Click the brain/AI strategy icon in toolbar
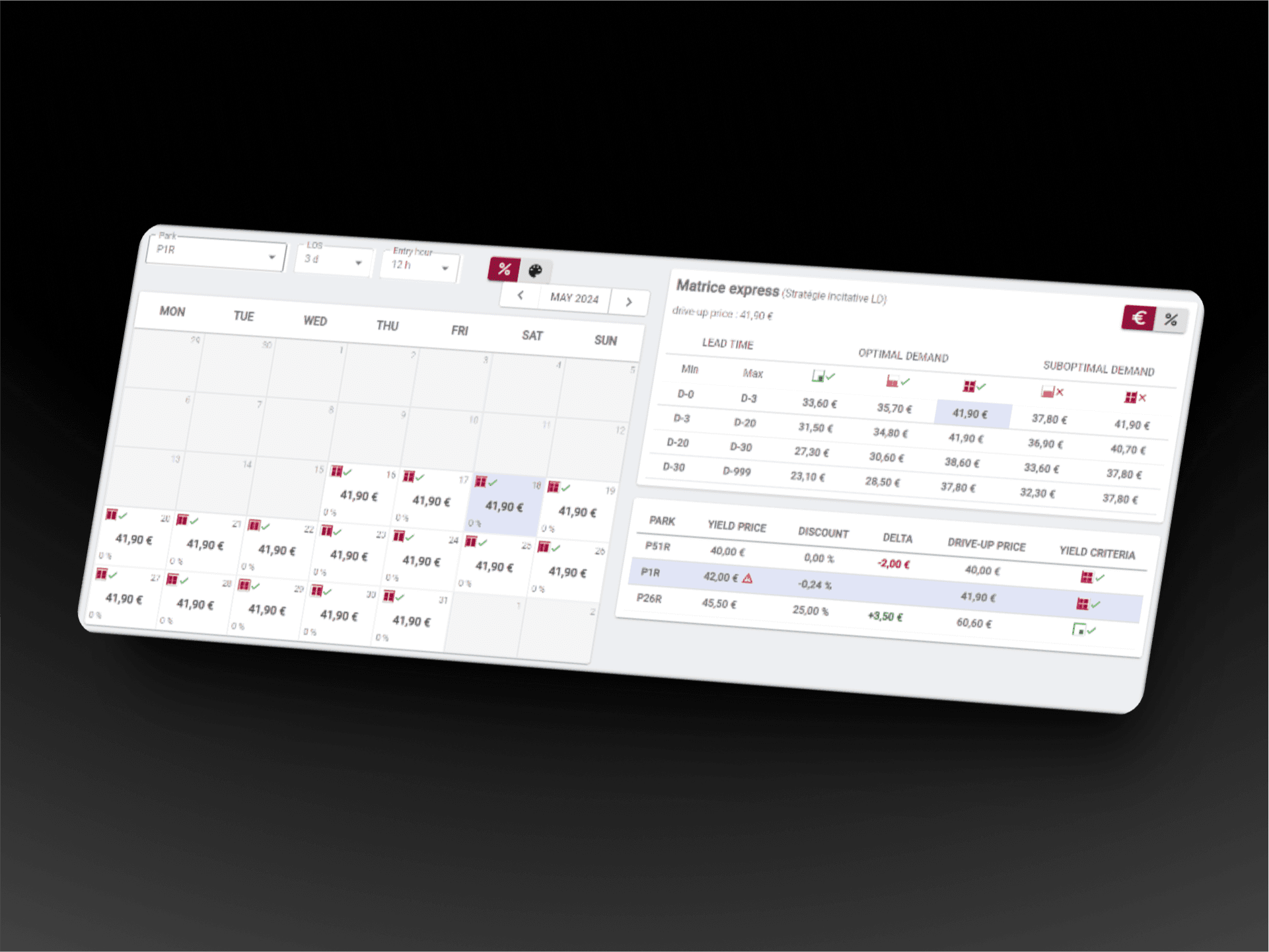 coord(538,271)
